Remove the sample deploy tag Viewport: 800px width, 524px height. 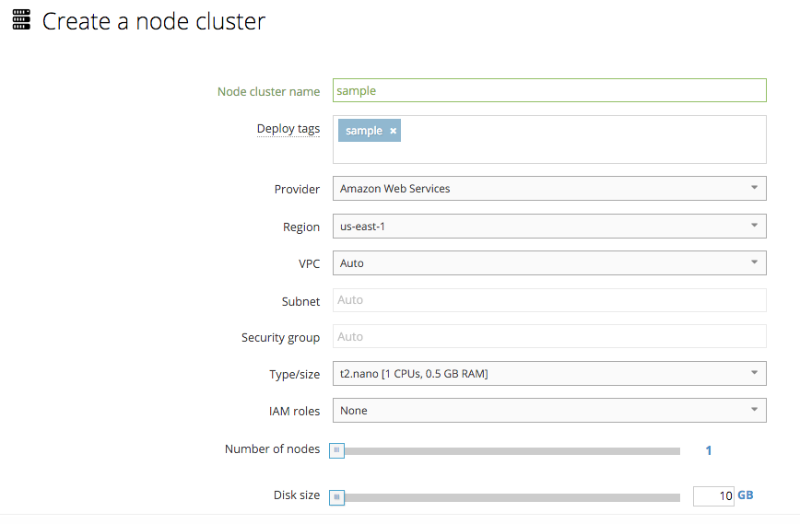point(393,131)
